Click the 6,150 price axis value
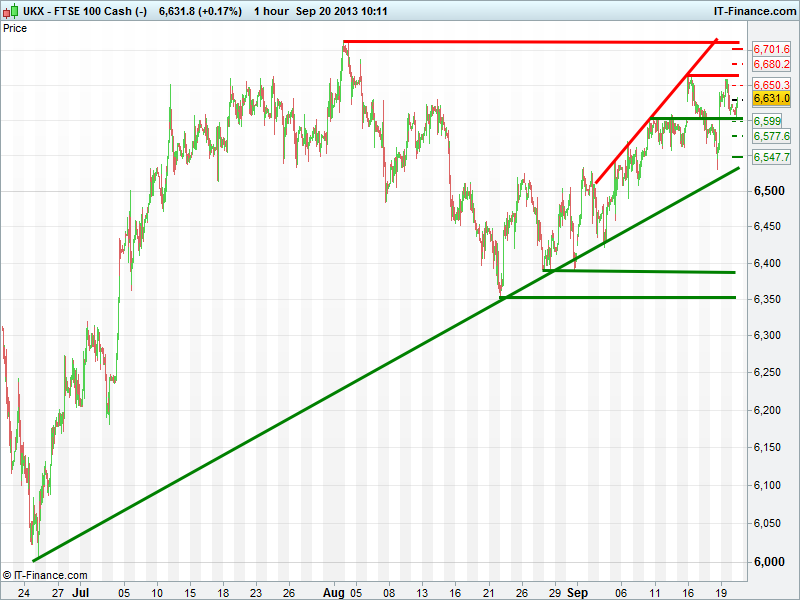This screenshot has width=800, height=600. pos(769,447)
